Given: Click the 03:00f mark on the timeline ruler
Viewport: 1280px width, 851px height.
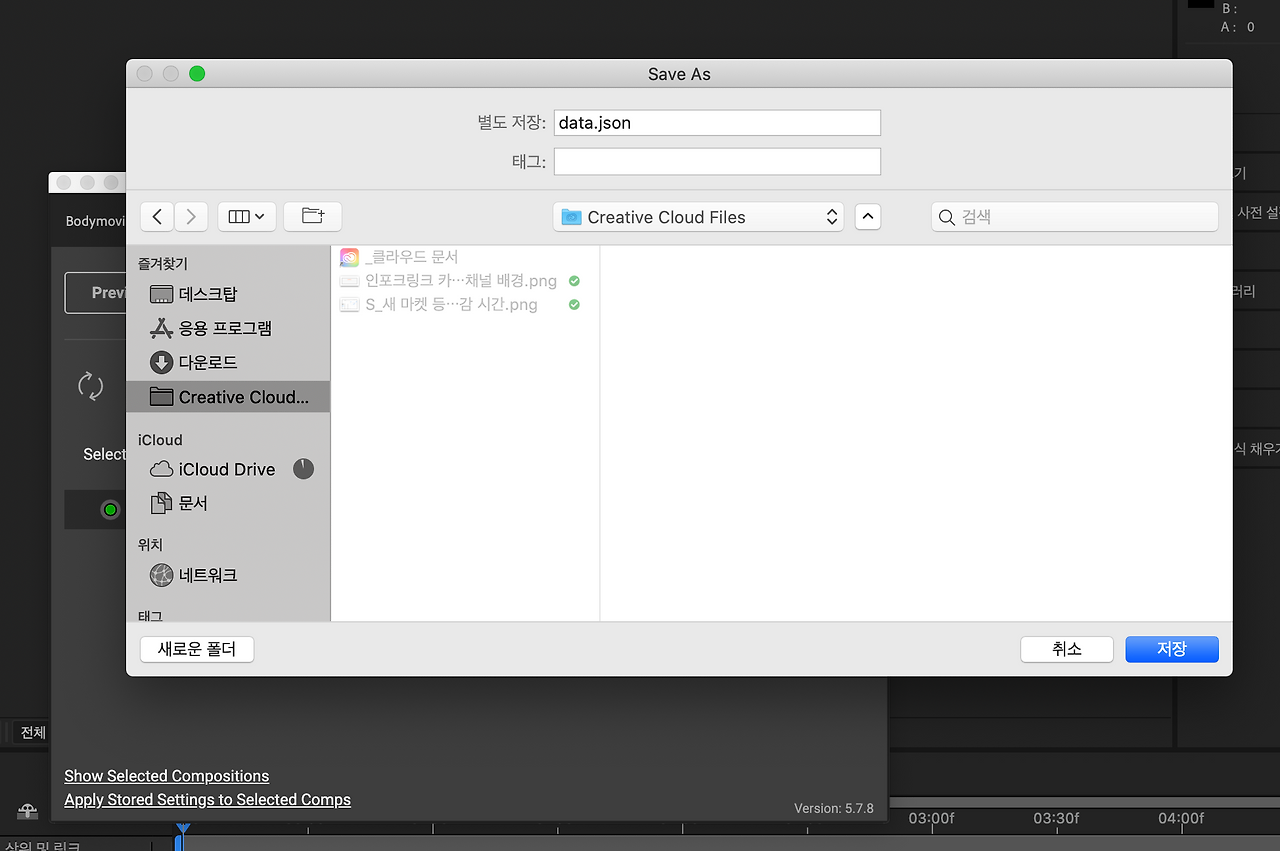Looking at the screenshot, I should [x=931, y=818].
